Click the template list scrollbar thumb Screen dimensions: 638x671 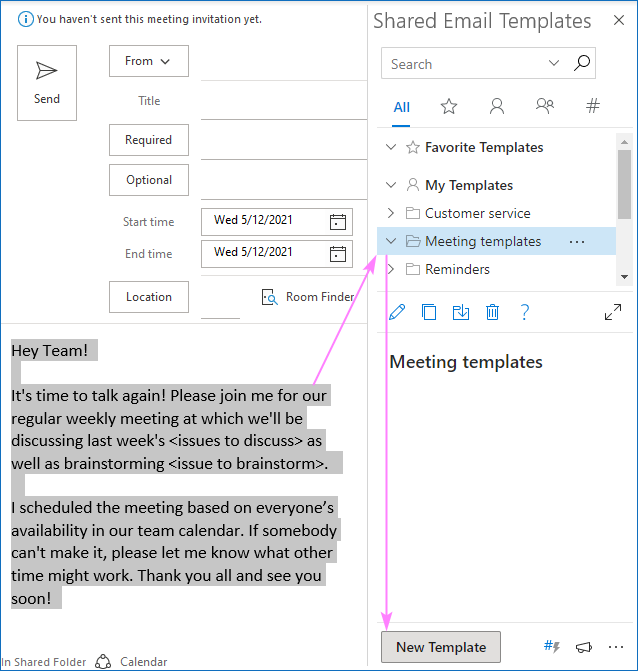point(624,184)
